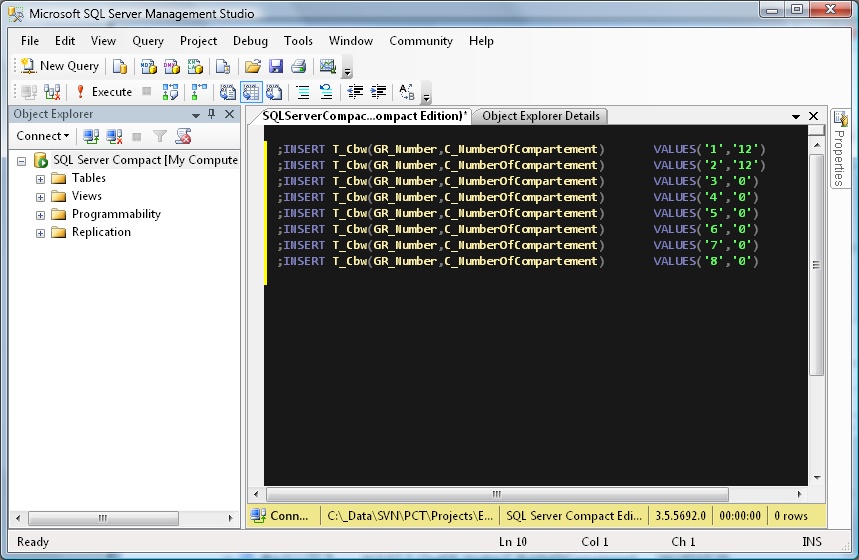Select the Tables folder item
Viewport: 859px width, 560px height.
pos(89,178)
